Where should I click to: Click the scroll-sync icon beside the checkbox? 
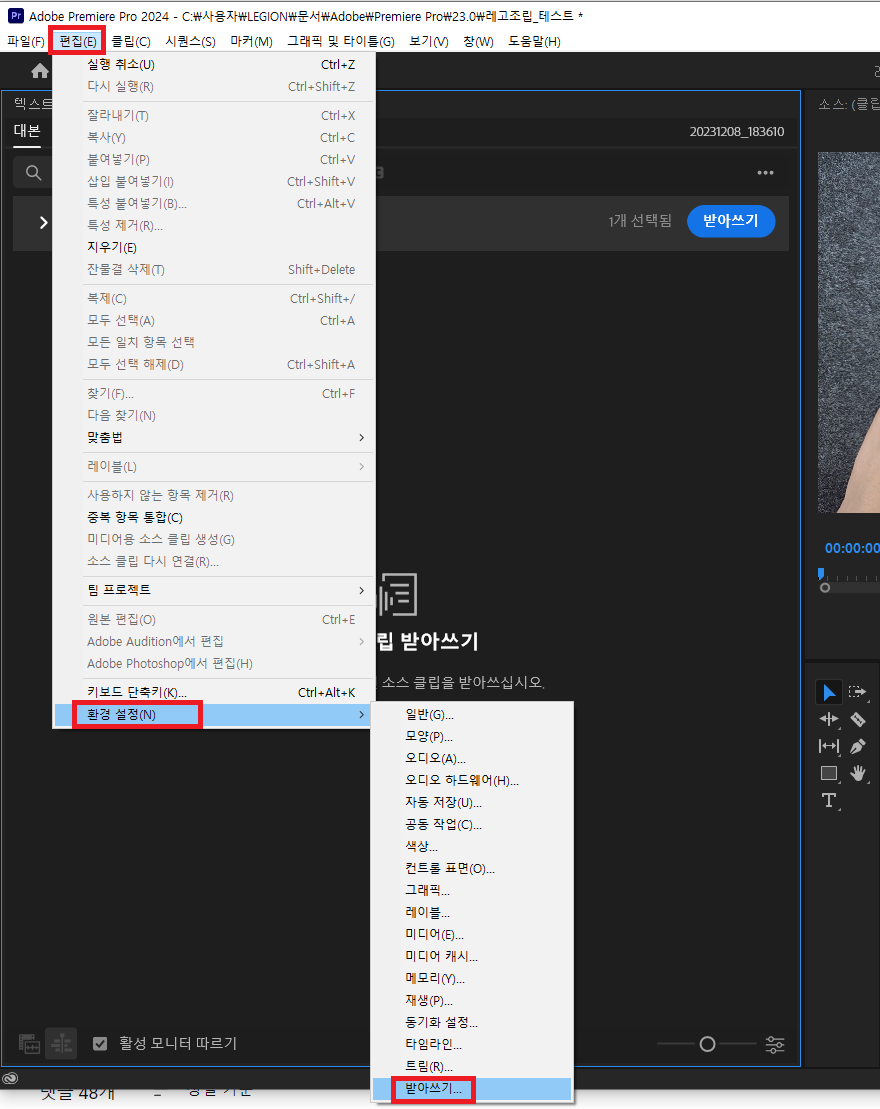click(x=61, y=1044)
